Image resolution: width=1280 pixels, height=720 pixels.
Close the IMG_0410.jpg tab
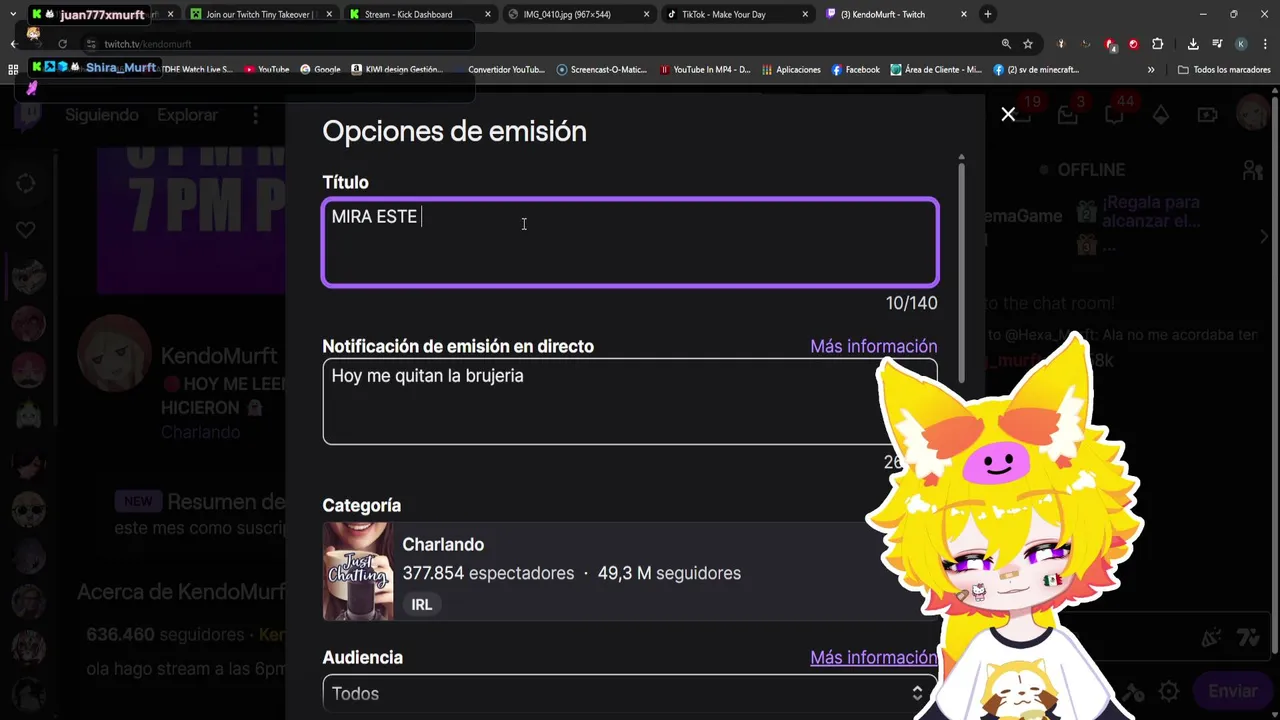point(646,14)
